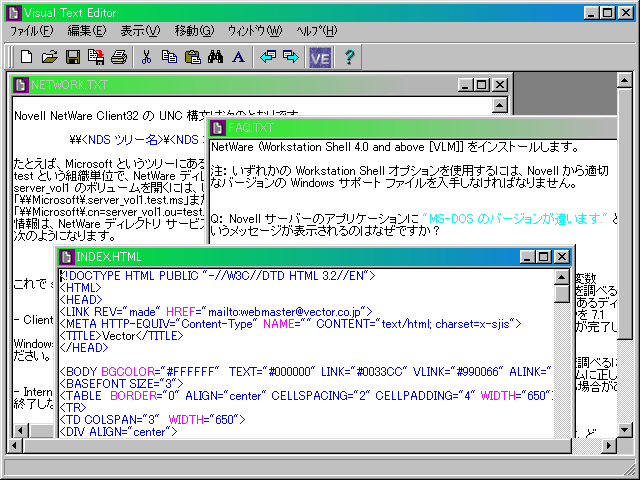Click the <HTML> tag line
This screenshot has width=640, height=480.
pyautogui.click(x=80, y=288)
